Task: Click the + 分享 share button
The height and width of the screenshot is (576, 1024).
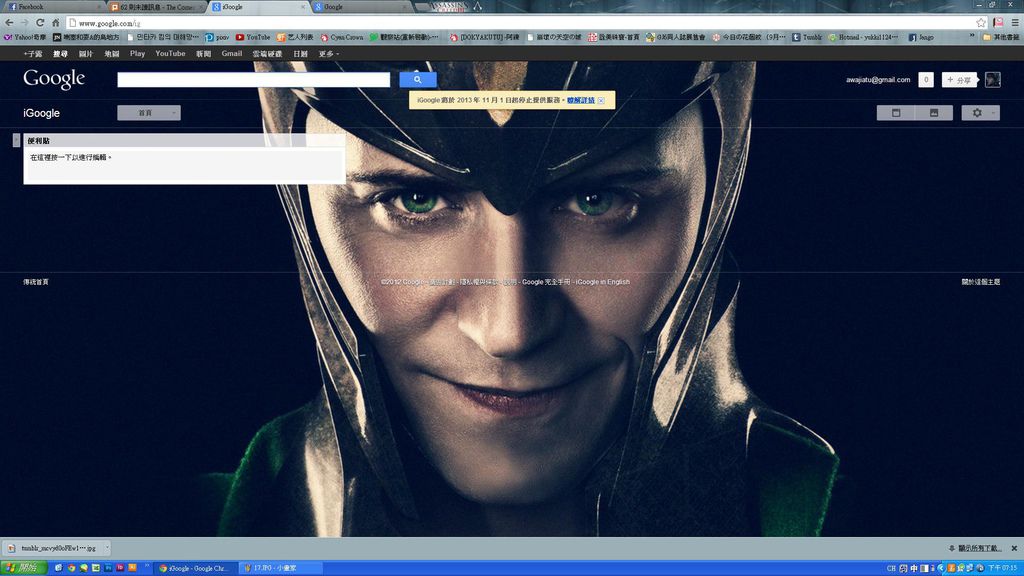Action: [x=959, y=80]
